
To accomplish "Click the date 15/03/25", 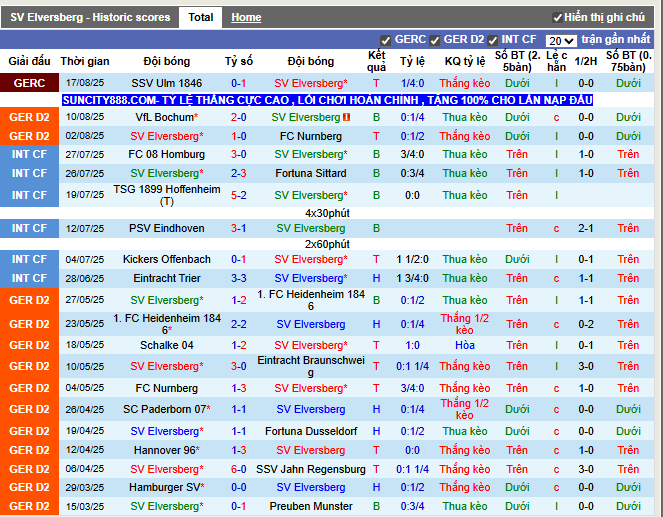I will (x=85, y=506).
